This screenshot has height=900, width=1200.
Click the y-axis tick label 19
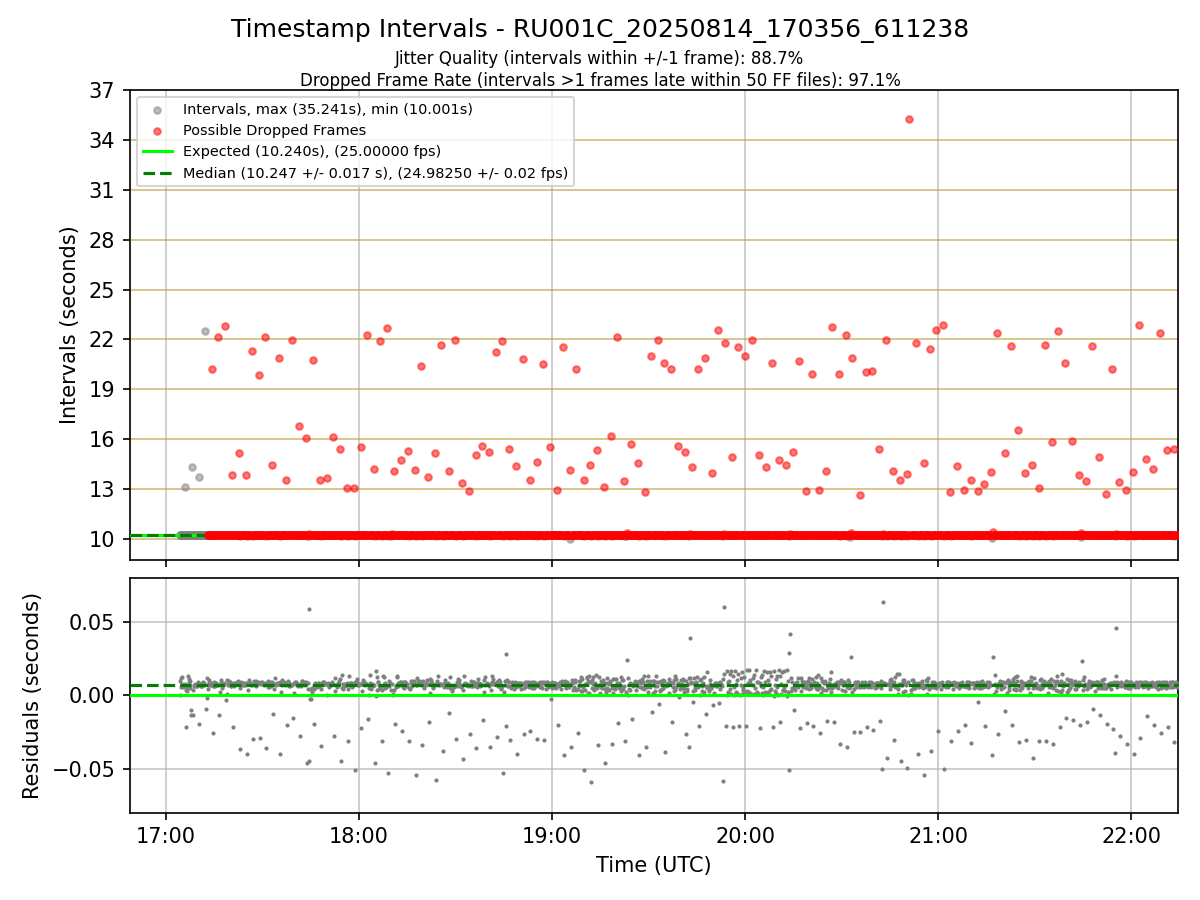click(103, 390)
